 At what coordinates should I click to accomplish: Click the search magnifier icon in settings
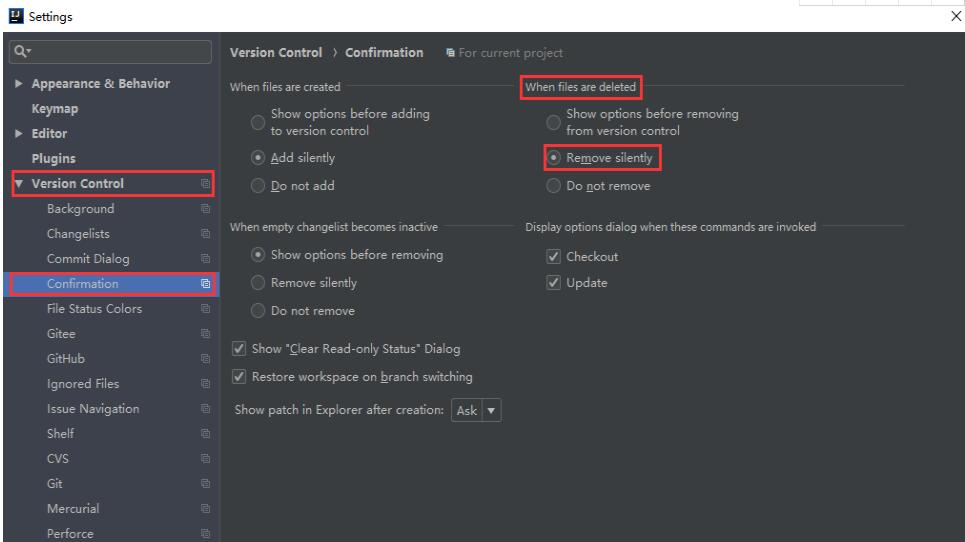18,52
